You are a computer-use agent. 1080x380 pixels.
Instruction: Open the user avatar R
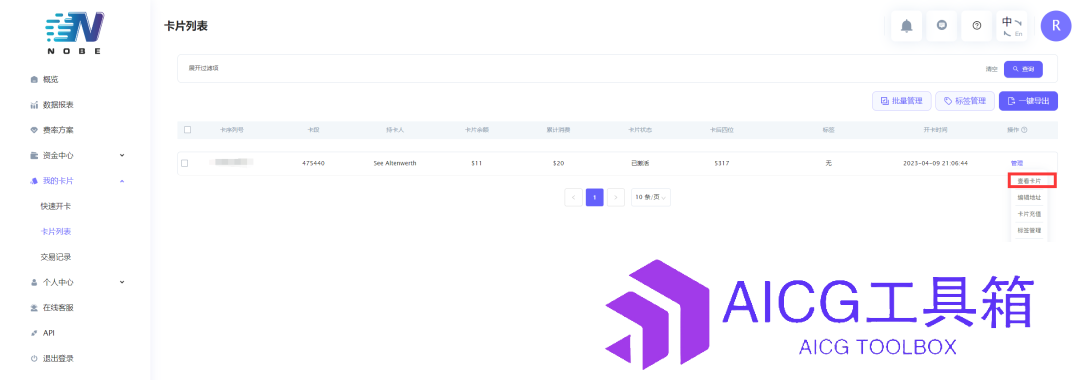coord(1056,26)
